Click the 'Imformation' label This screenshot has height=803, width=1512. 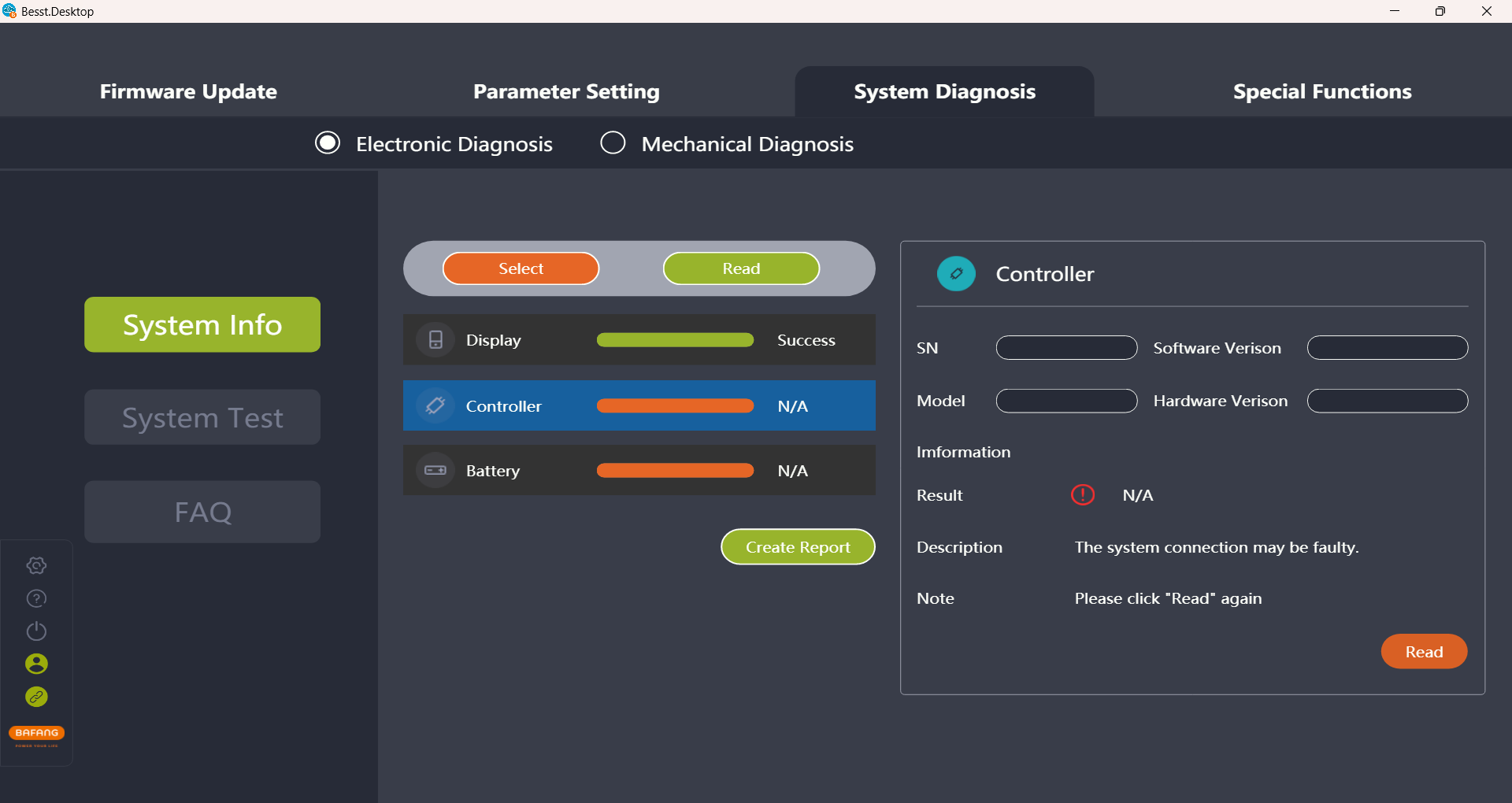(x=963, y=452)
